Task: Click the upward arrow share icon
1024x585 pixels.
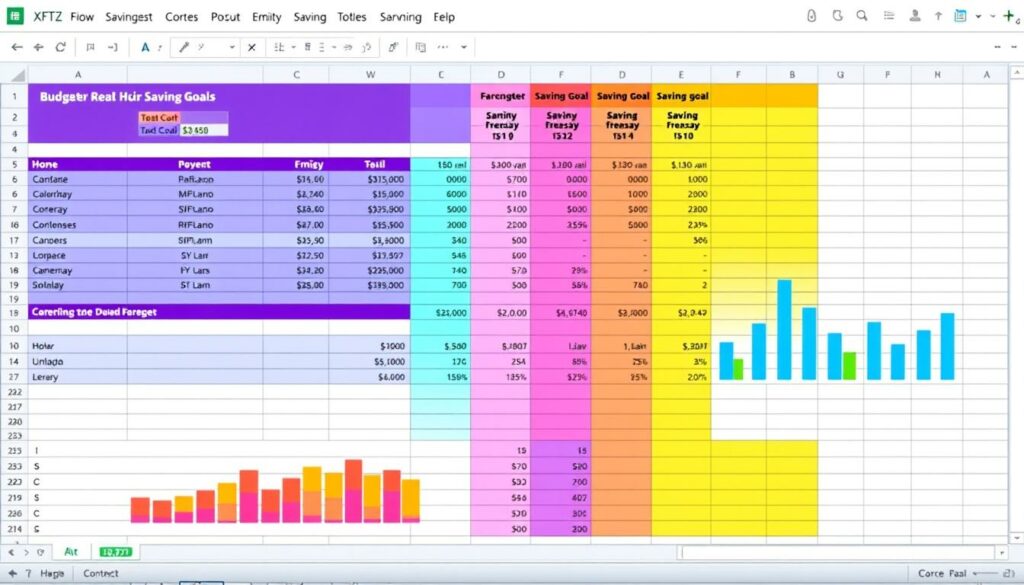Action: 938,16
